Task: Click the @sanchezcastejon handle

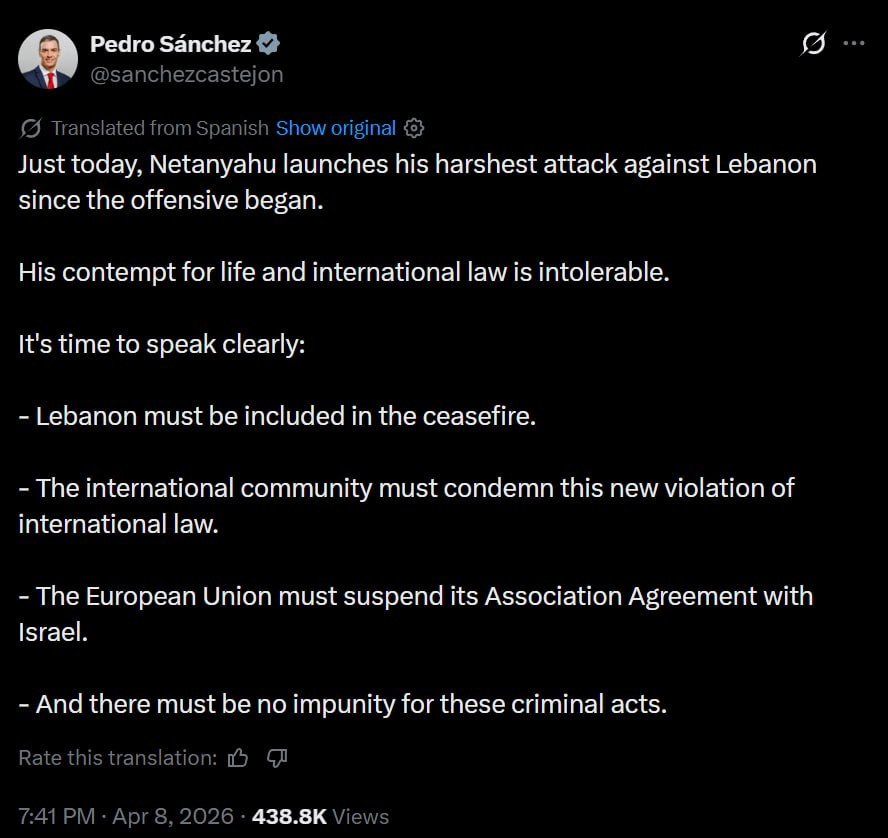Action: (x=186, y=74)
